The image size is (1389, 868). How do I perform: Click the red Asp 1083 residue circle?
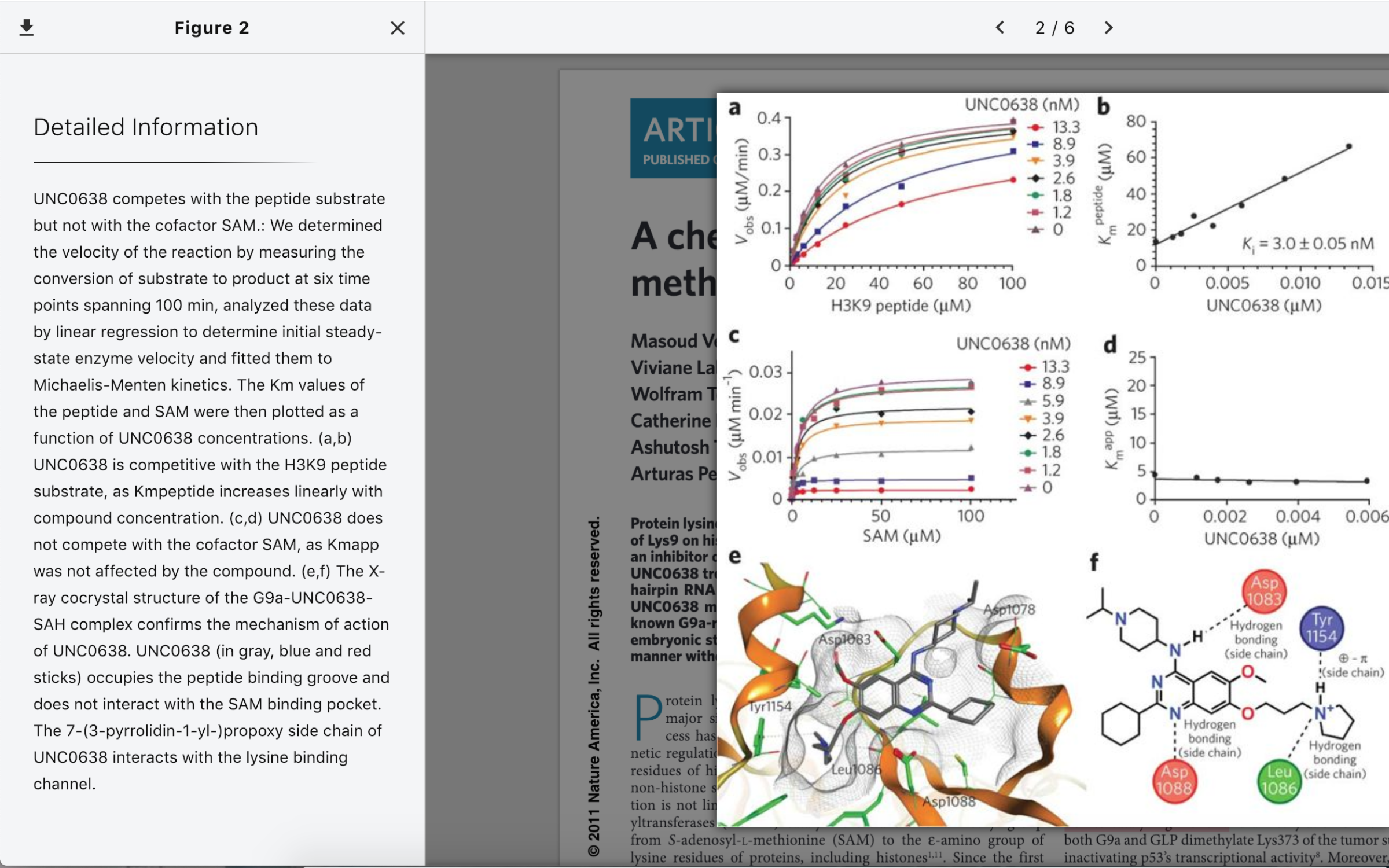(x=1263, y=591)
